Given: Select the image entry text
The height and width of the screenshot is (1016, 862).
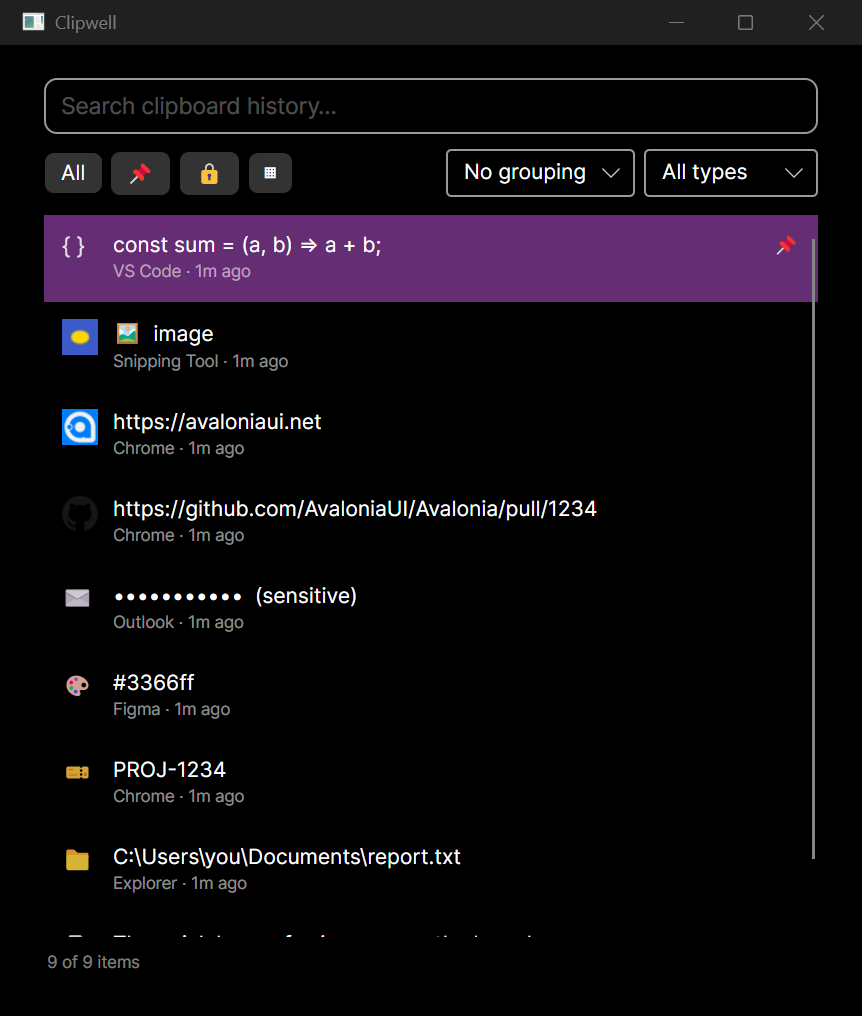Looking at the screenshot, I should 183,334.
